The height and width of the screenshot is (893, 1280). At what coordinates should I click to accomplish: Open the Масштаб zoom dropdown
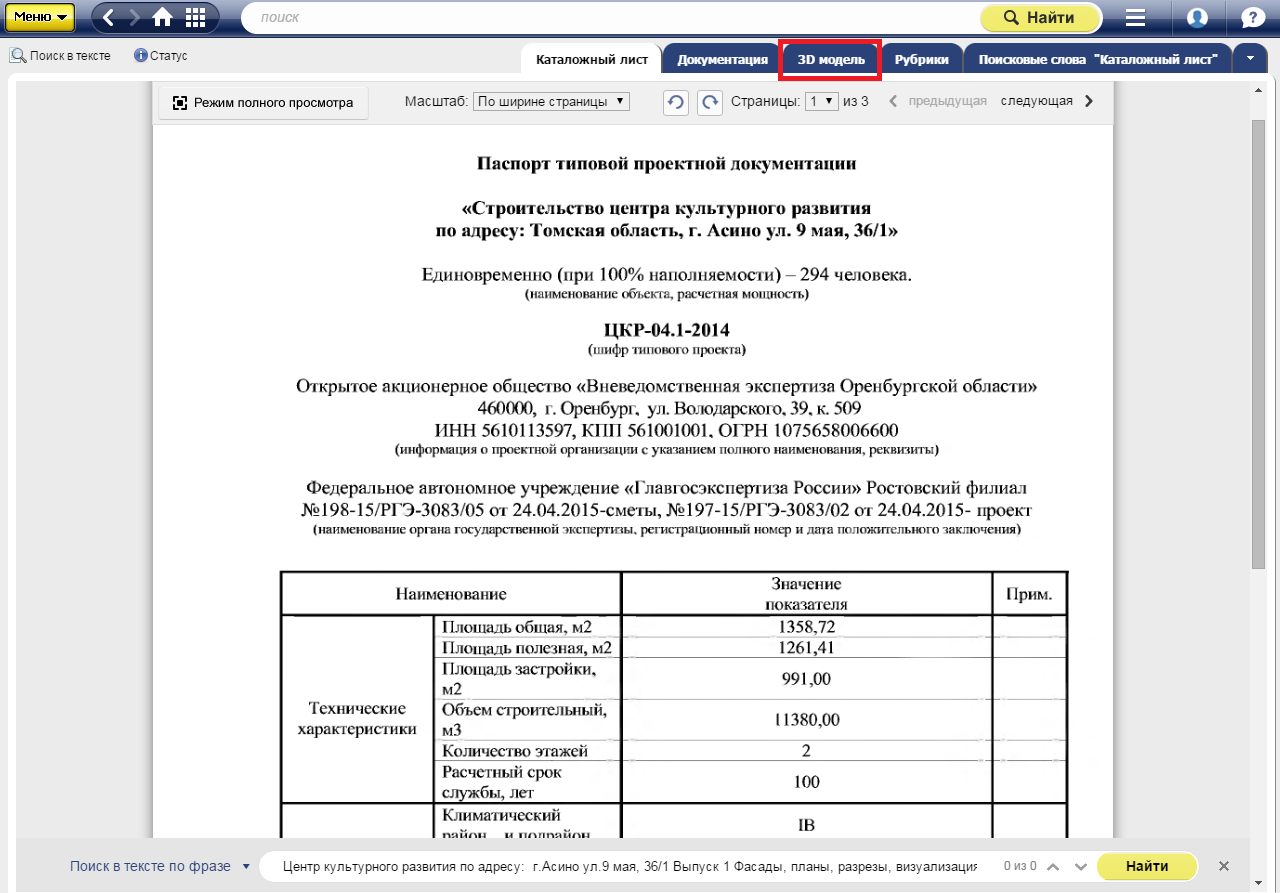click(551, 101)
